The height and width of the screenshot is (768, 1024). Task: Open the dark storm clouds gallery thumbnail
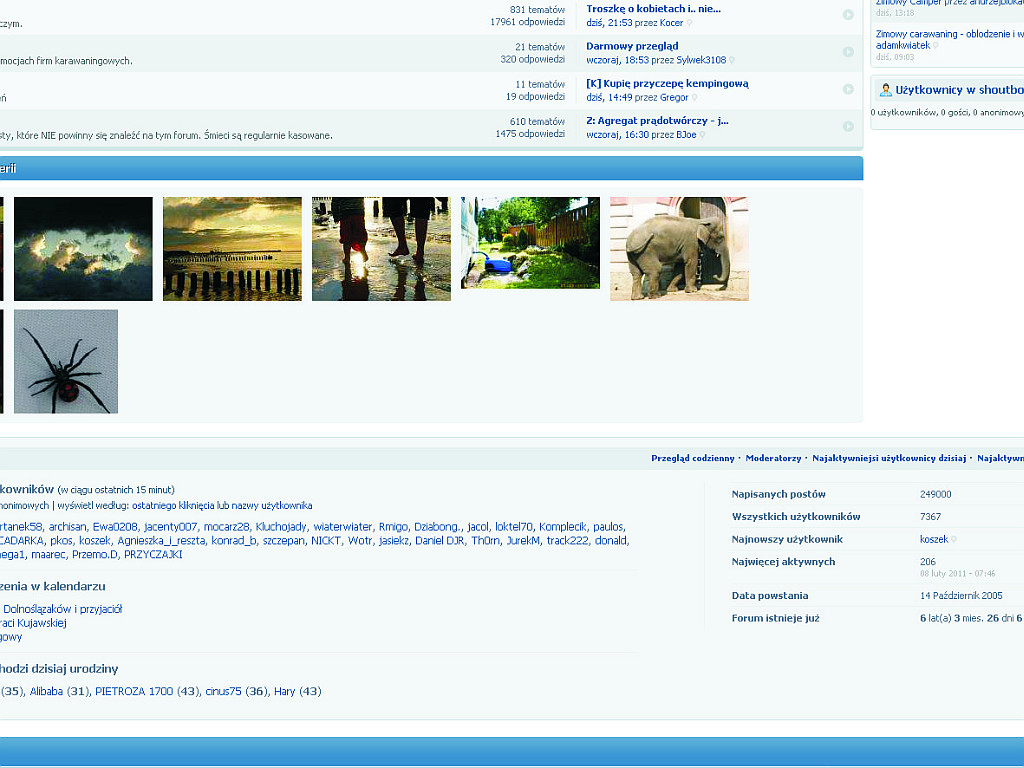click(83, 249)
